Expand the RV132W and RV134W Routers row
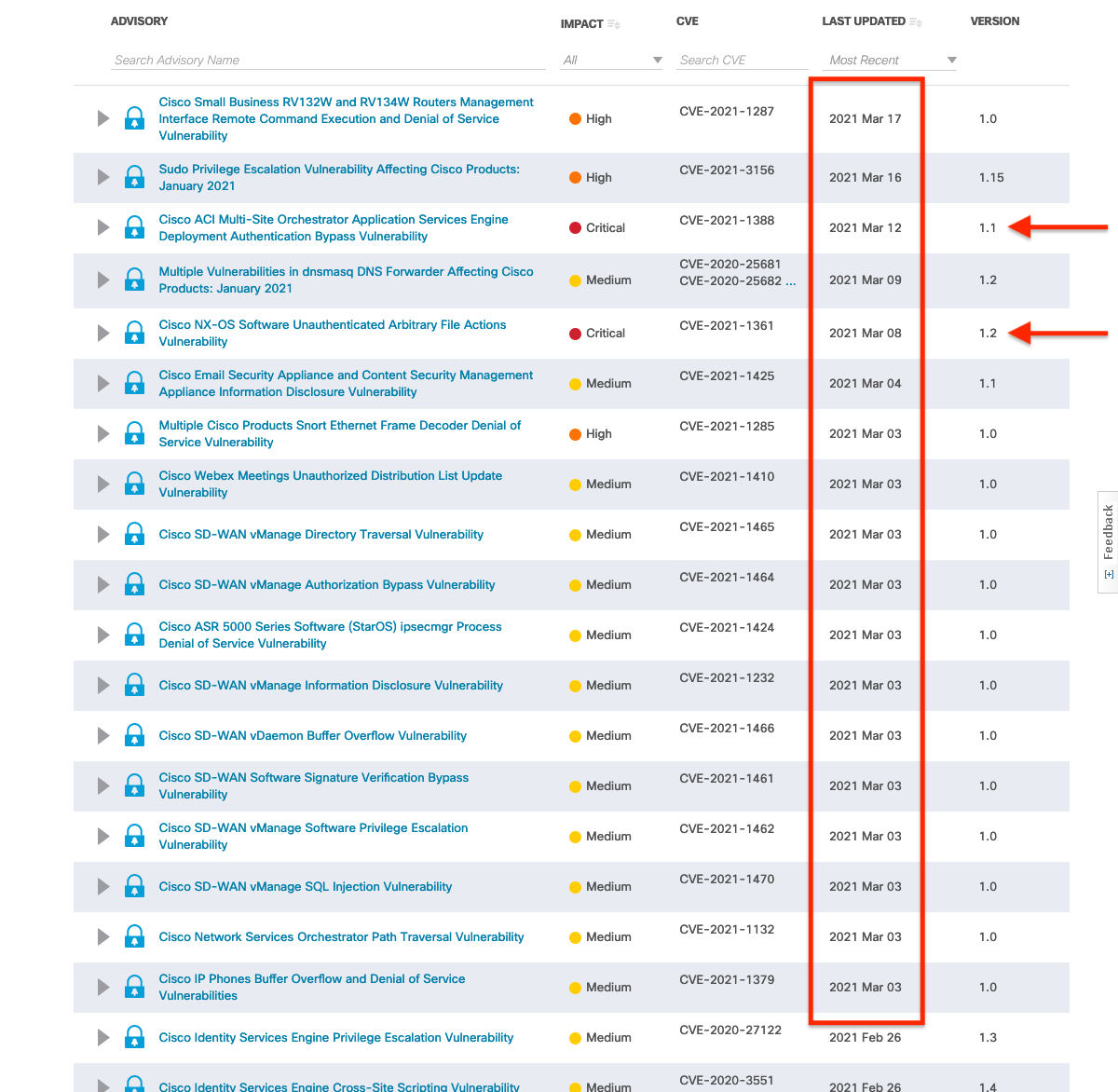This screenshot has height=1092, width=1118. 103,118
